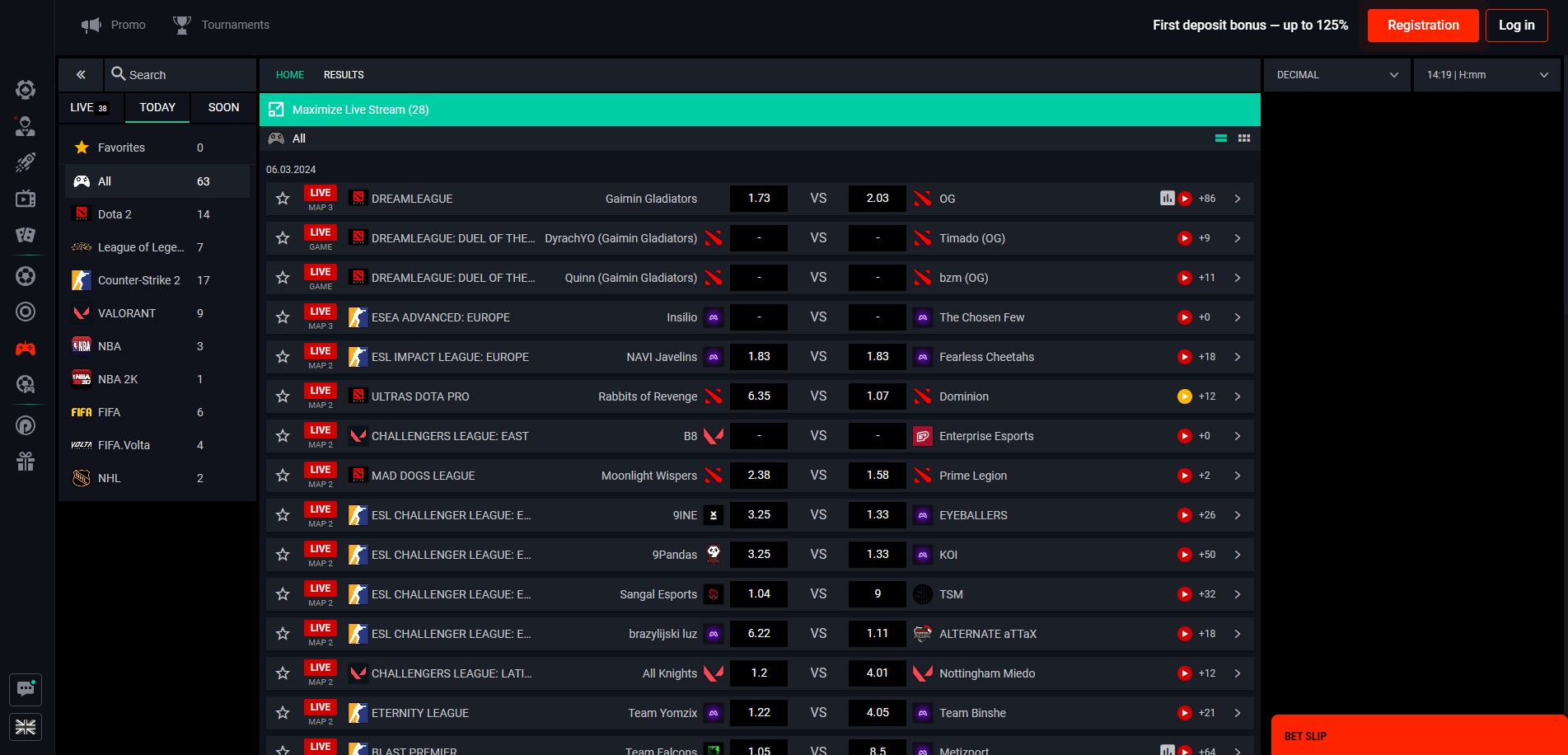Switch to list view layout icon
Image resolution: width=1568 pixels, height=755 pixels.
coord(1221,138)
